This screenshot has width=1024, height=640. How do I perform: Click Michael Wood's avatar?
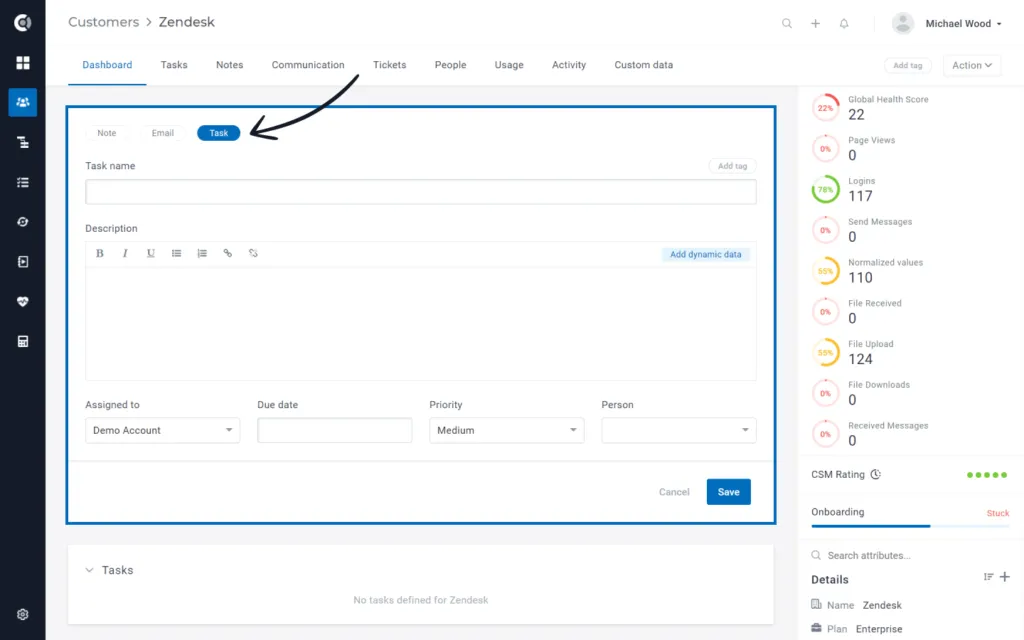pyautogui.click(x=903, y=24)
